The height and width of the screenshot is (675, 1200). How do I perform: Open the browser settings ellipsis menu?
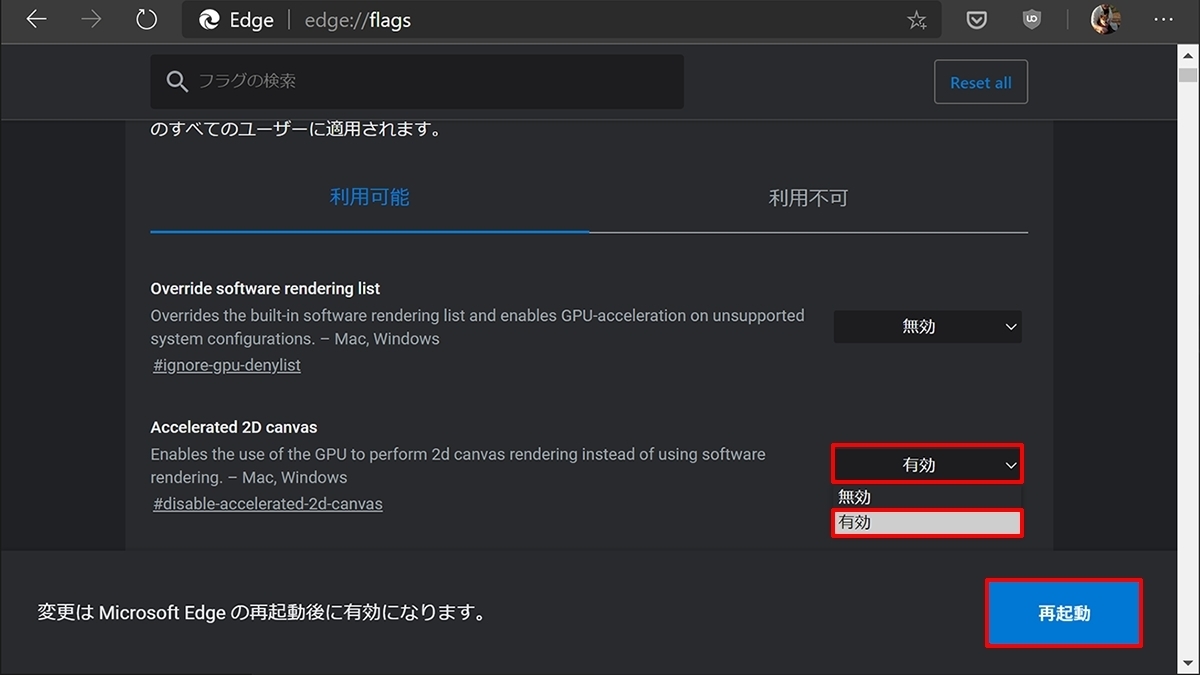coord(1162,19)
